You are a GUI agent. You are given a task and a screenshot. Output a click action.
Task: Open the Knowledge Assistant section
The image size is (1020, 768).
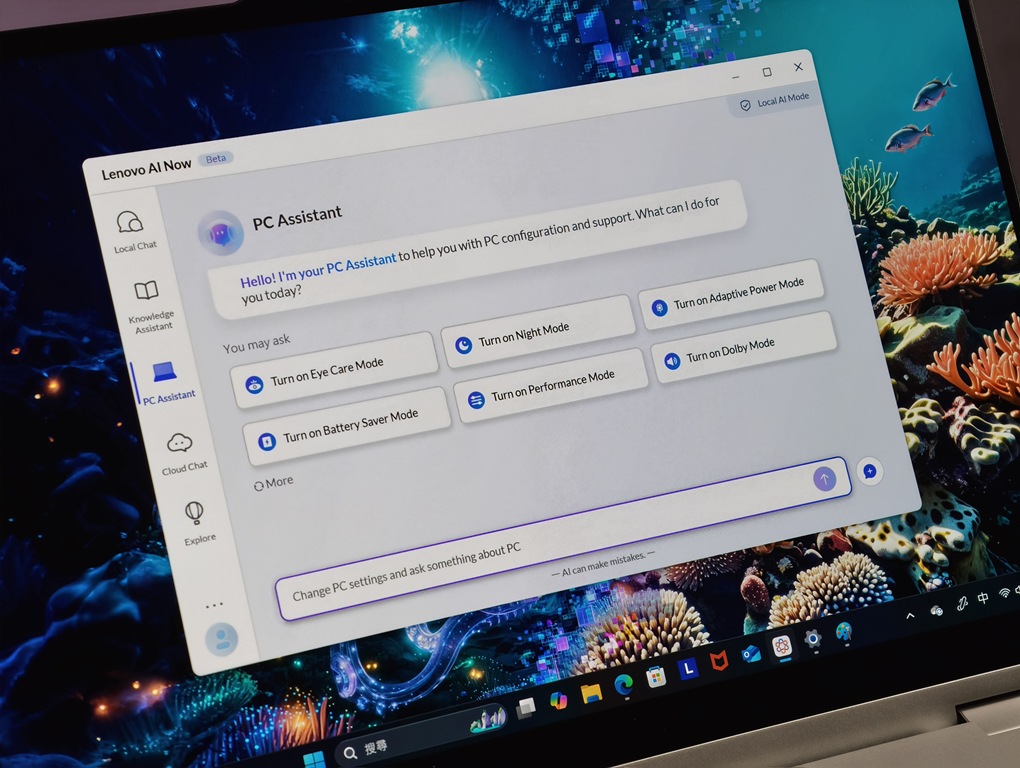(x=149, y=303)
